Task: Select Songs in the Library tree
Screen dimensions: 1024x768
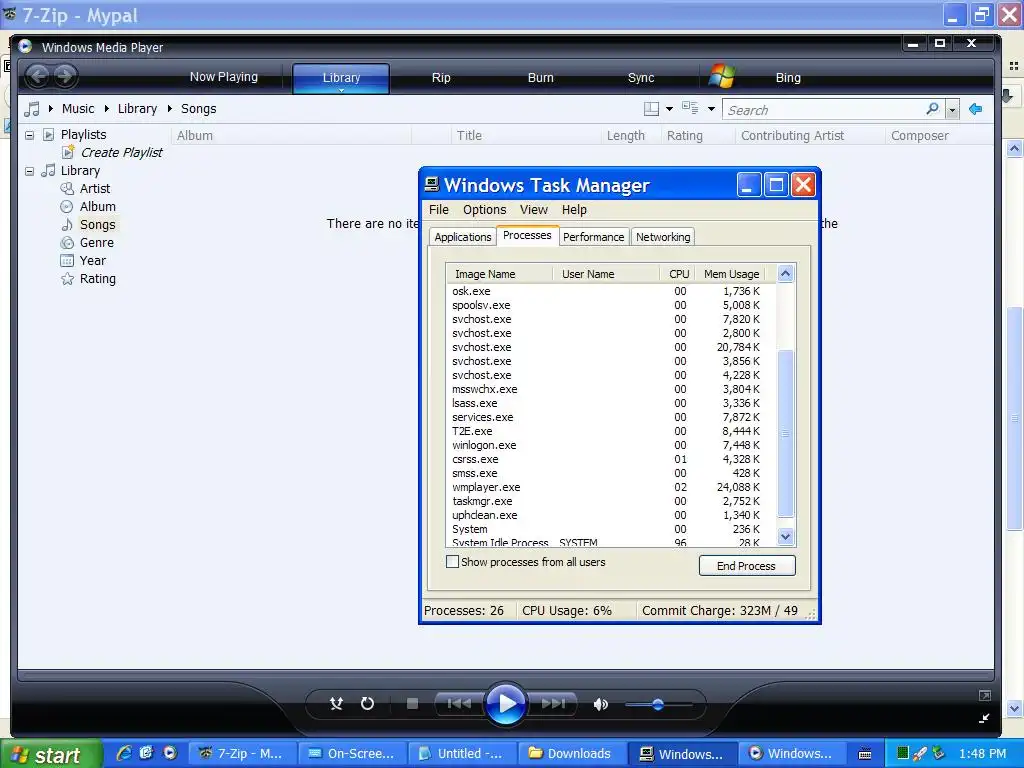Action: click(98, 225)
